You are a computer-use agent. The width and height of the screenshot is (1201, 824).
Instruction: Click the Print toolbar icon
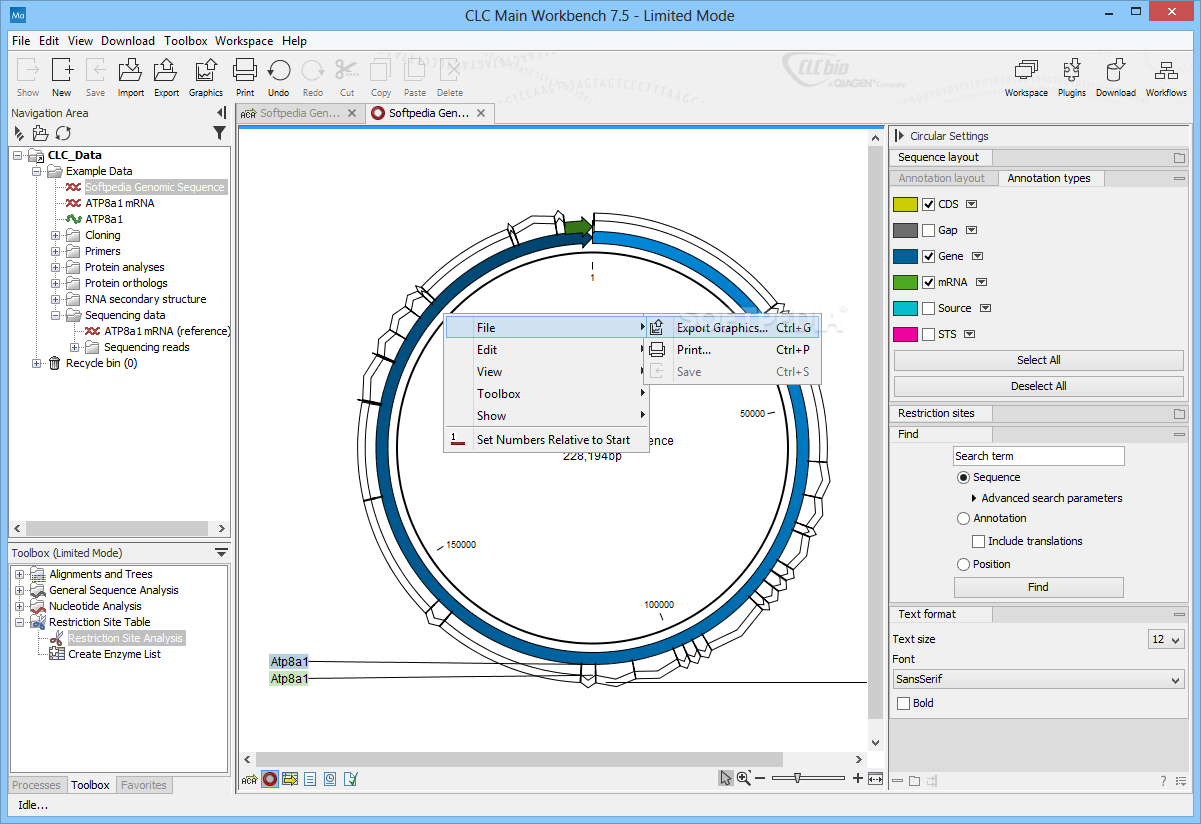tap(245, 76)
